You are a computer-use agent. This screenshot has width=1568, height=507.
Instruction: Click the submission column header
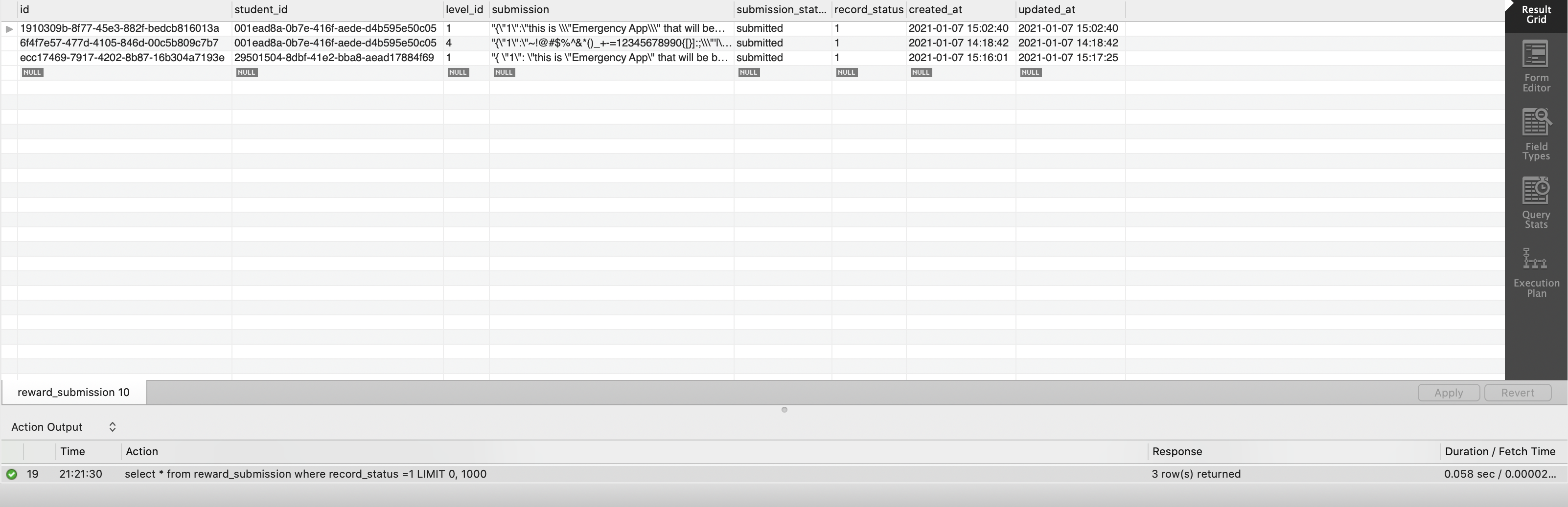pos(520,10)
